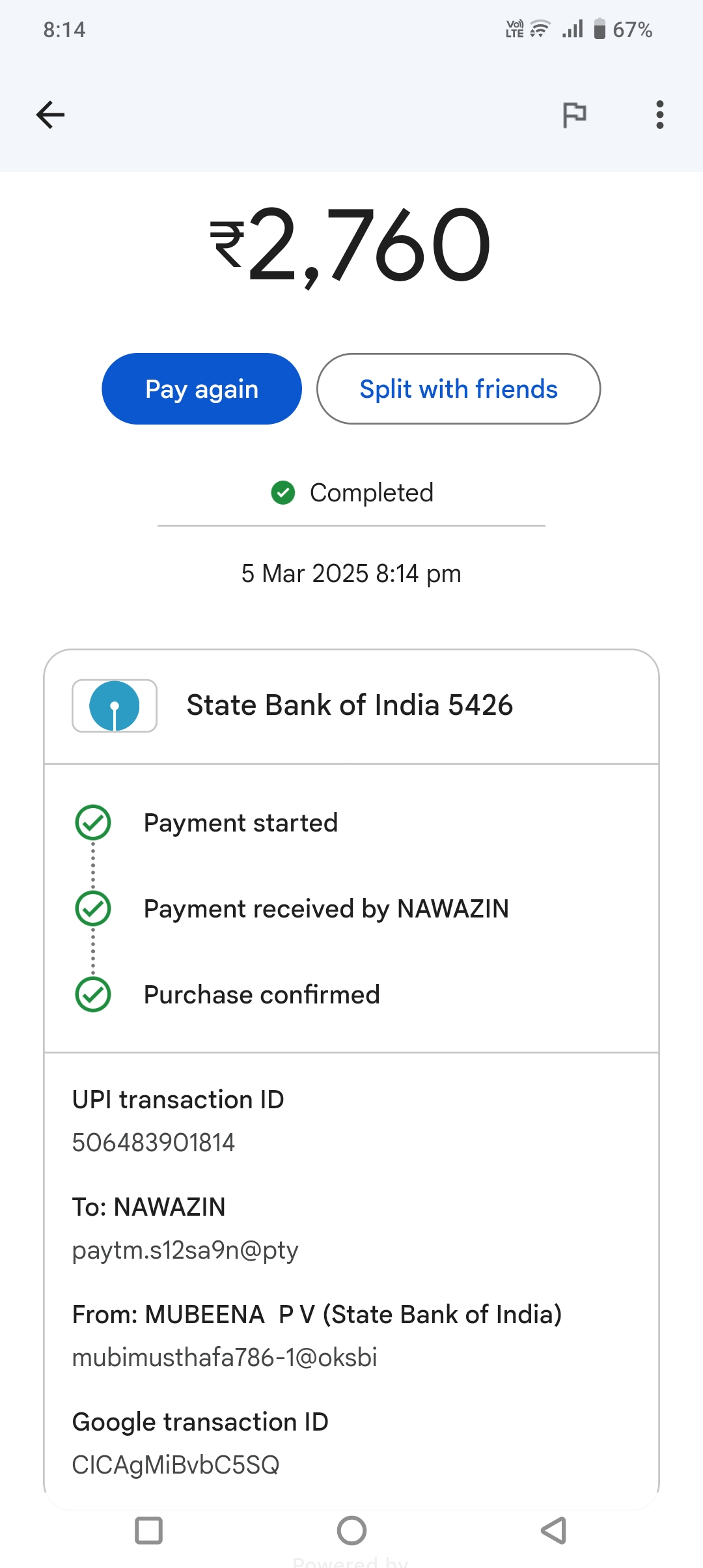Tap the paytm.s12sa9n@pty UPI address
This screenshot has height=1568, width=703.
click(x=186, y=1250)
